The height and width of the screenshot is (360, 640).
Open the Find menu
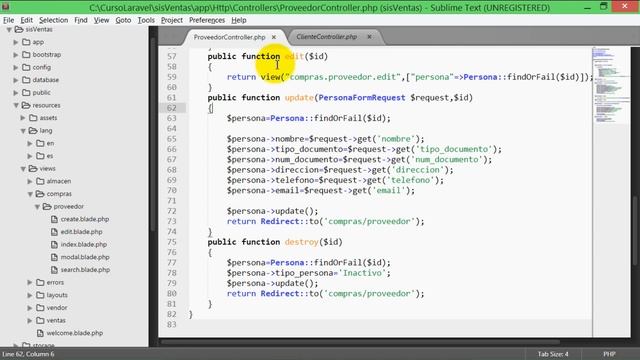click(81, 20)
